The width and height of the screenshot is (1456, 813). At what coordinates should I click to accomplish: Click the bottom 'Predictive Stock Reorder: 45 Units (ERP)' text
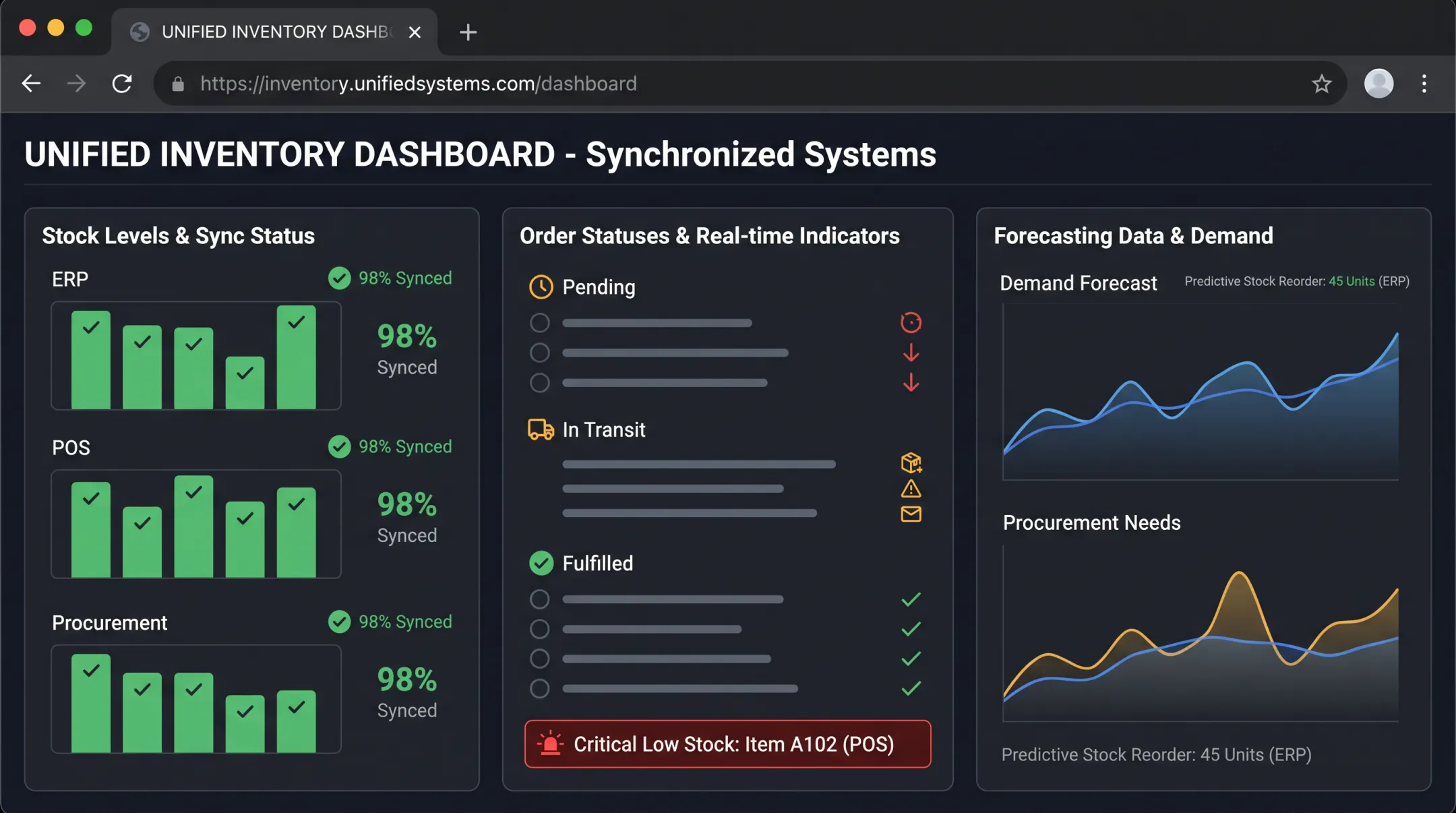pos(1156,754)
